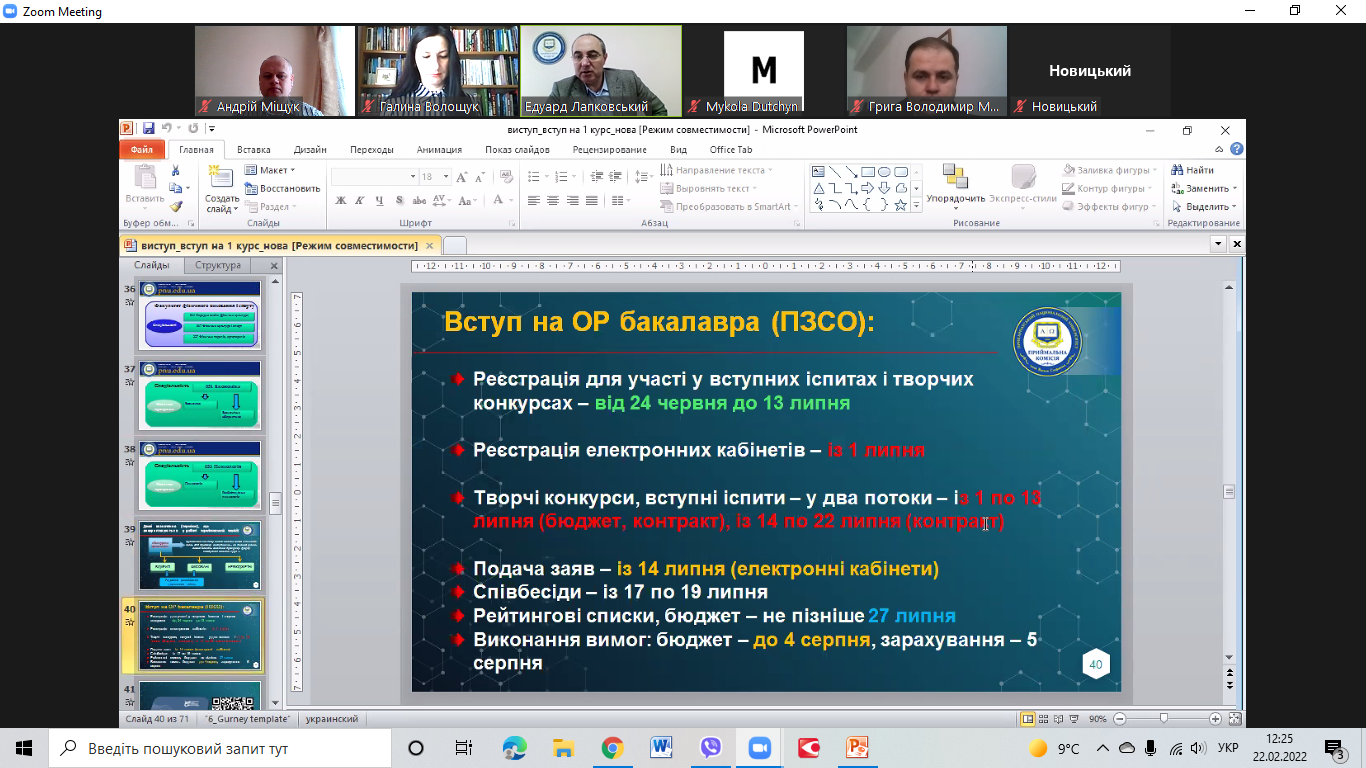This screenshot has height=768, width=1366.
Task: Open the Arrange (Упорядочить) tool
Action: coord(955,185)
